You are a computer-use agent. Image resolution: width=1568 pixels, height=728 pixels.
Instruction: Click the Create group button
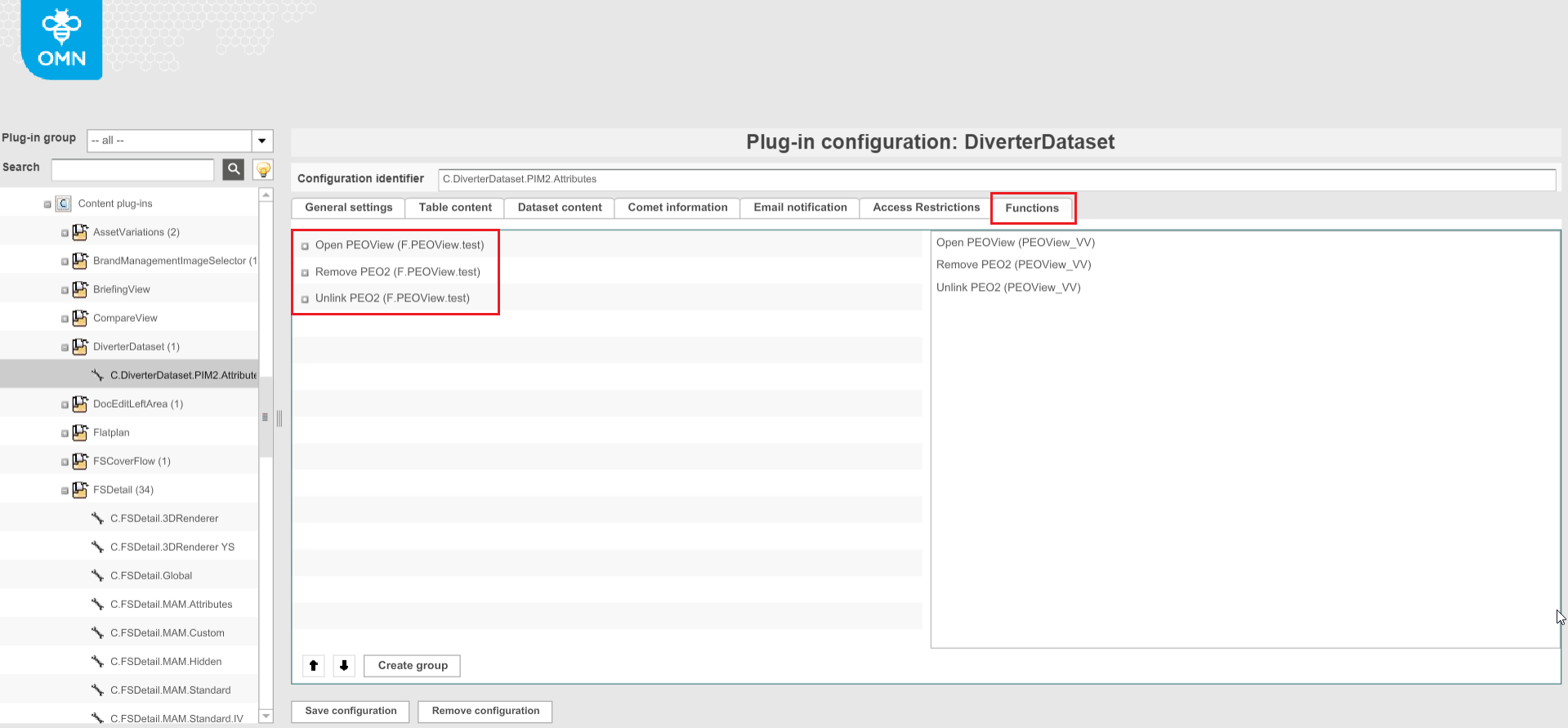coord(413,666)
